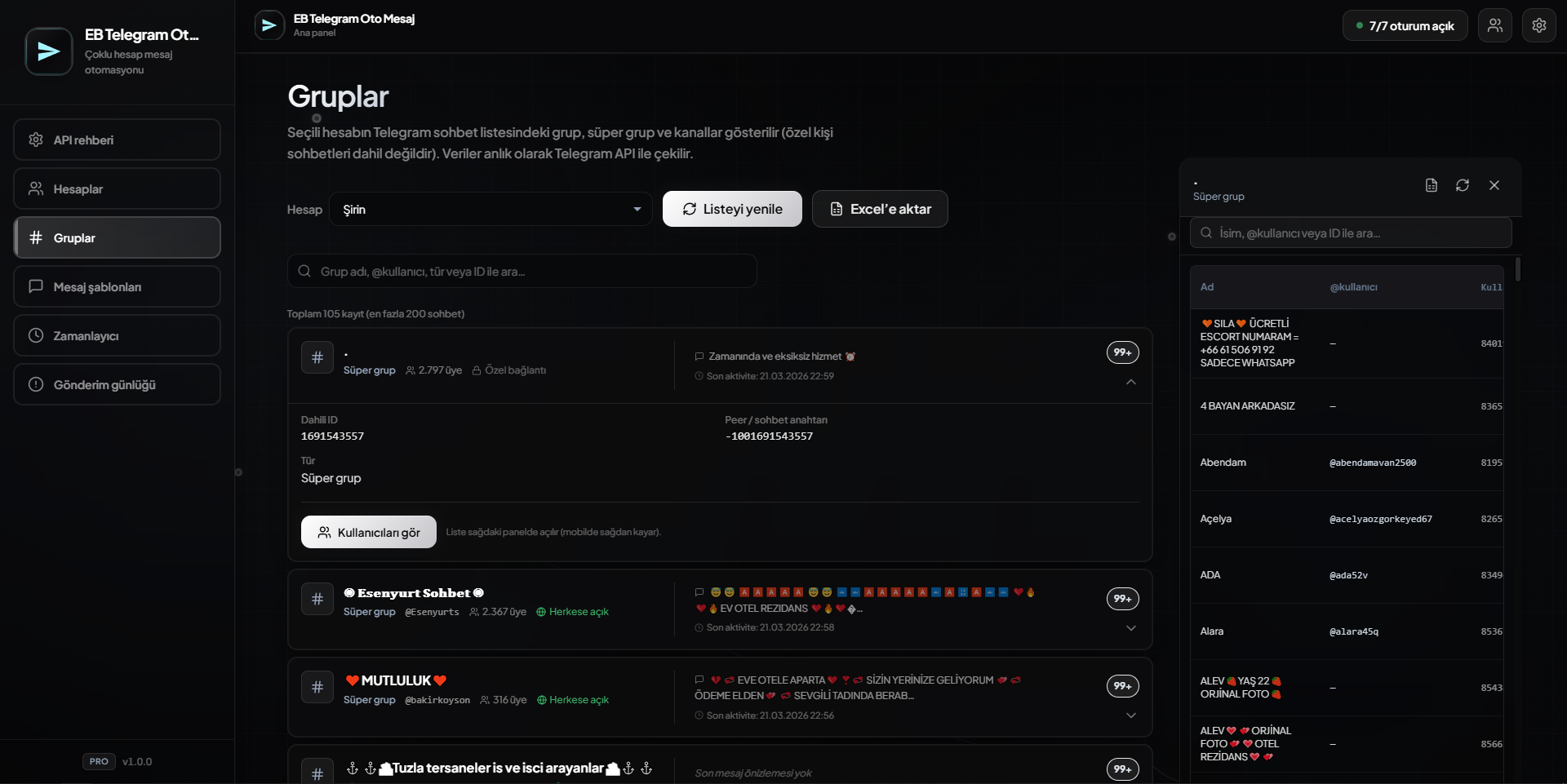Click the members icon beside 2.367 üye
Screen dimensions: 1567x784
474,612
